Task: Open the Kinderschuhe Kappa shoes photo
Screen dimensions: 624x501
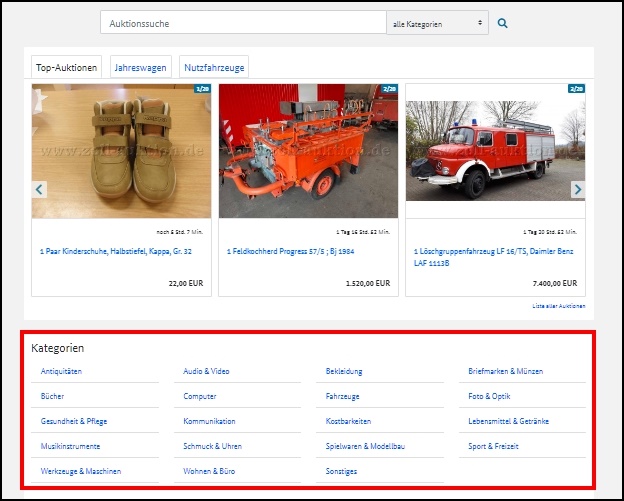Action: coord(121,151)
